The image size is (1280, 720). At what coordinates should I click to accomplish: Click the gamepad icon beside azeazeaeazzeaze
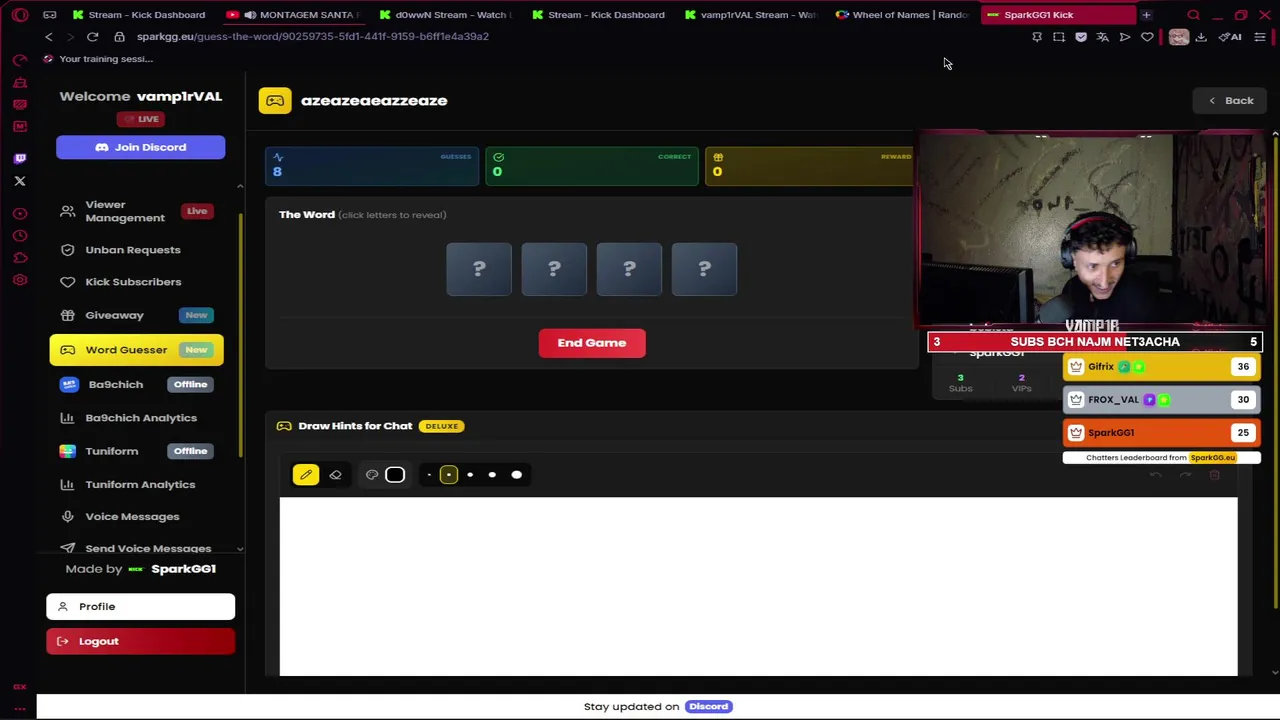click(x=275, y=101)
